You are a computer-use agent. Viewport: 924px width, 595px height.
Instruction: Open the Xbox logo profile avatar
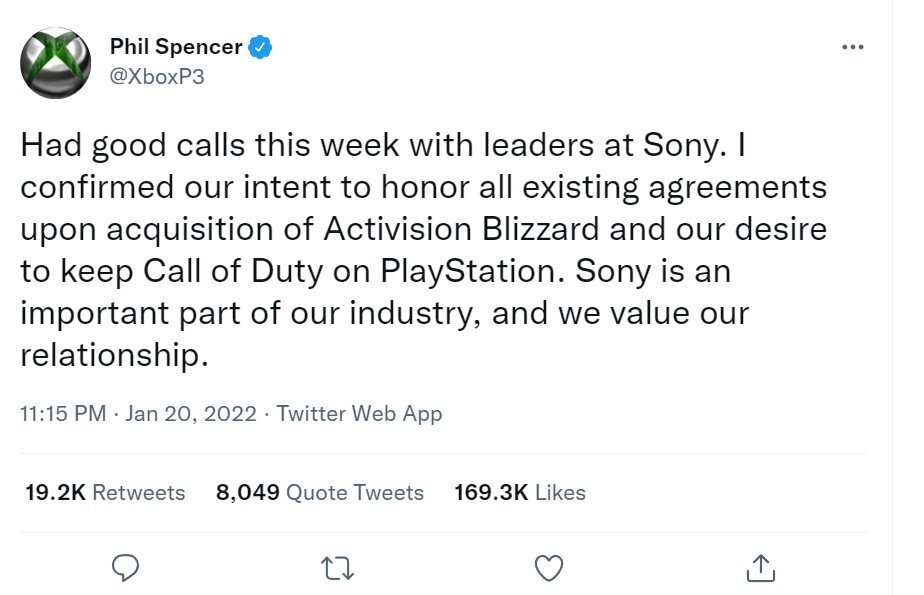point(55,62)
